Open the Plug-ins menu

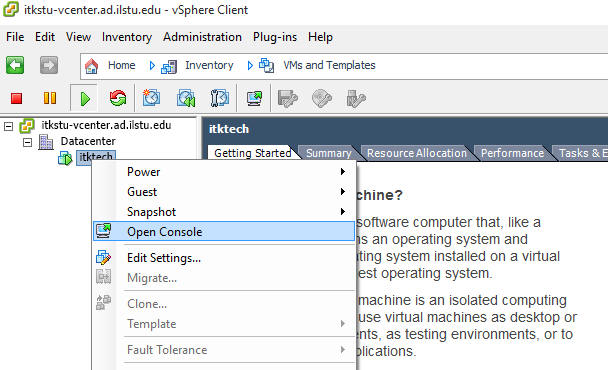pos(275,37)
